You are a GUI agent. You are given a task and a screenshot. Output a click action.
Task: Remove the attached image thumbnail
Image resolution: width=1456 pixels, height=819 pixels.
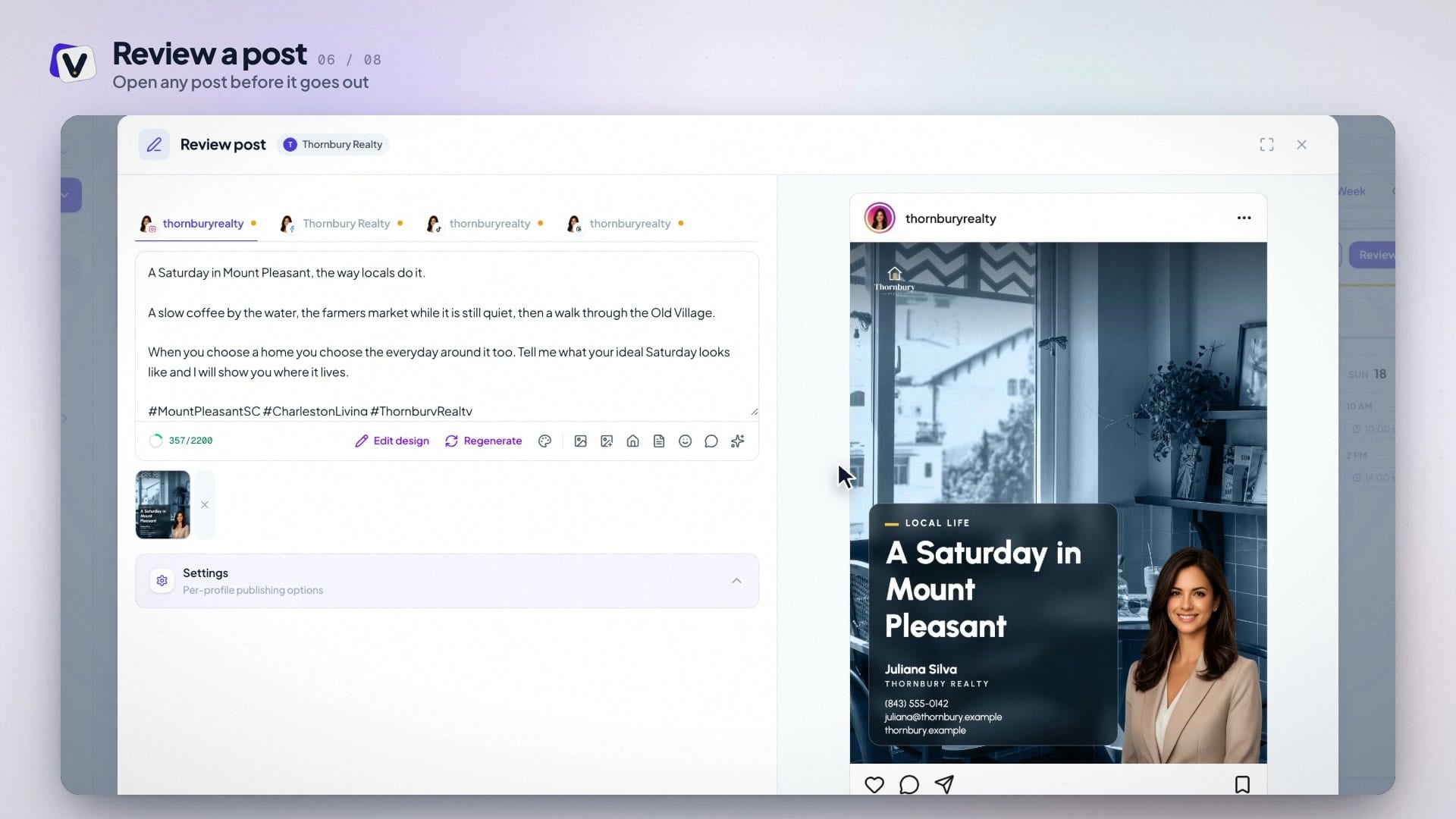pos(205,505)
